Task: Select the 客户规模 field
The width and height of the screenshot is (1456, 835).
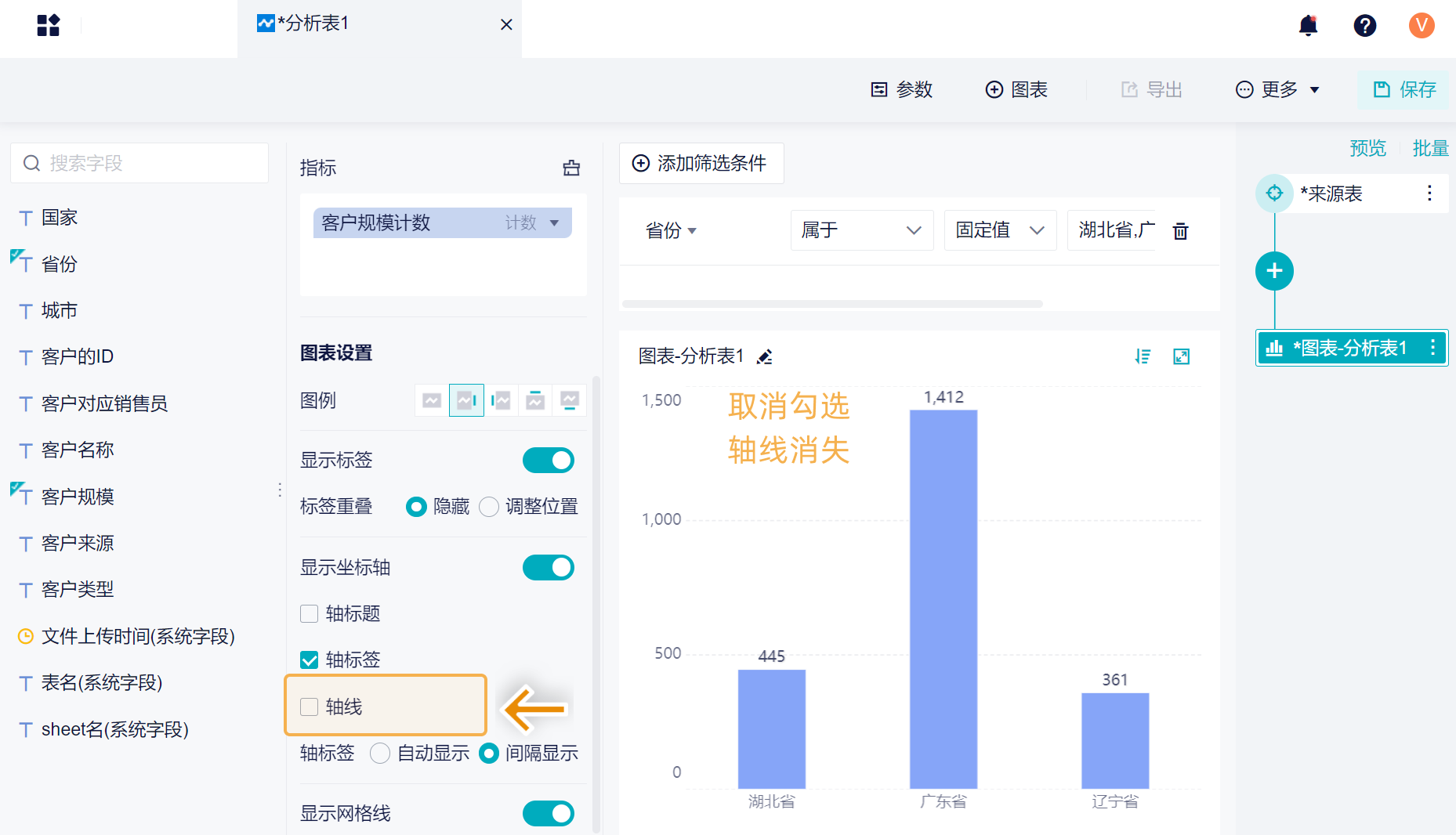Action: tap(78, 497)
